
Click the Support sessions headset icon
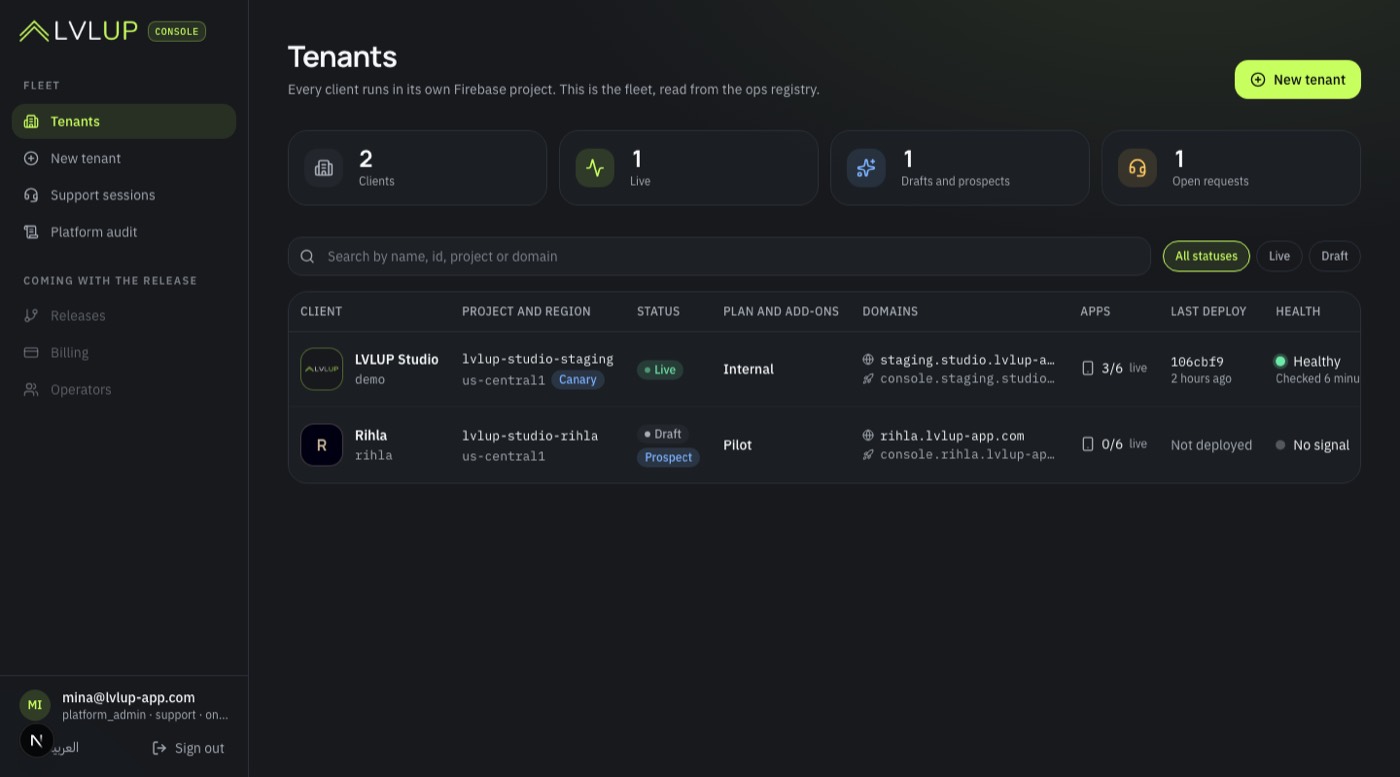31,196
